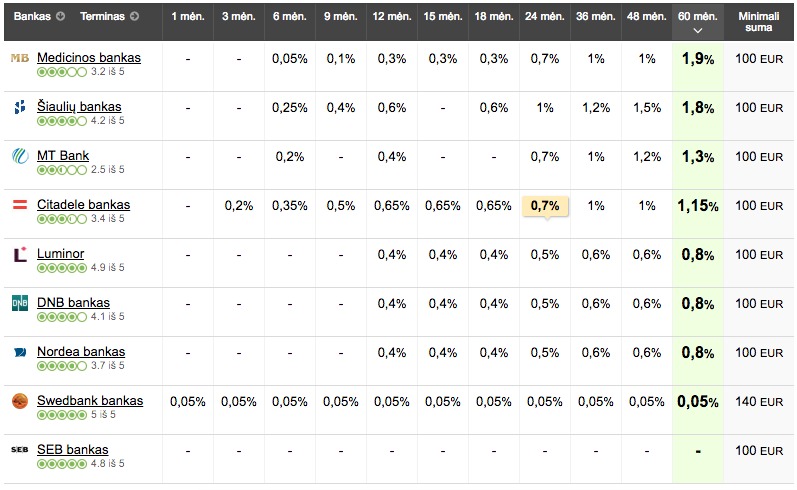This screenshot has width=797, height=490.
Task: Click the Swedbank orange logo
Action: (19, 401)
